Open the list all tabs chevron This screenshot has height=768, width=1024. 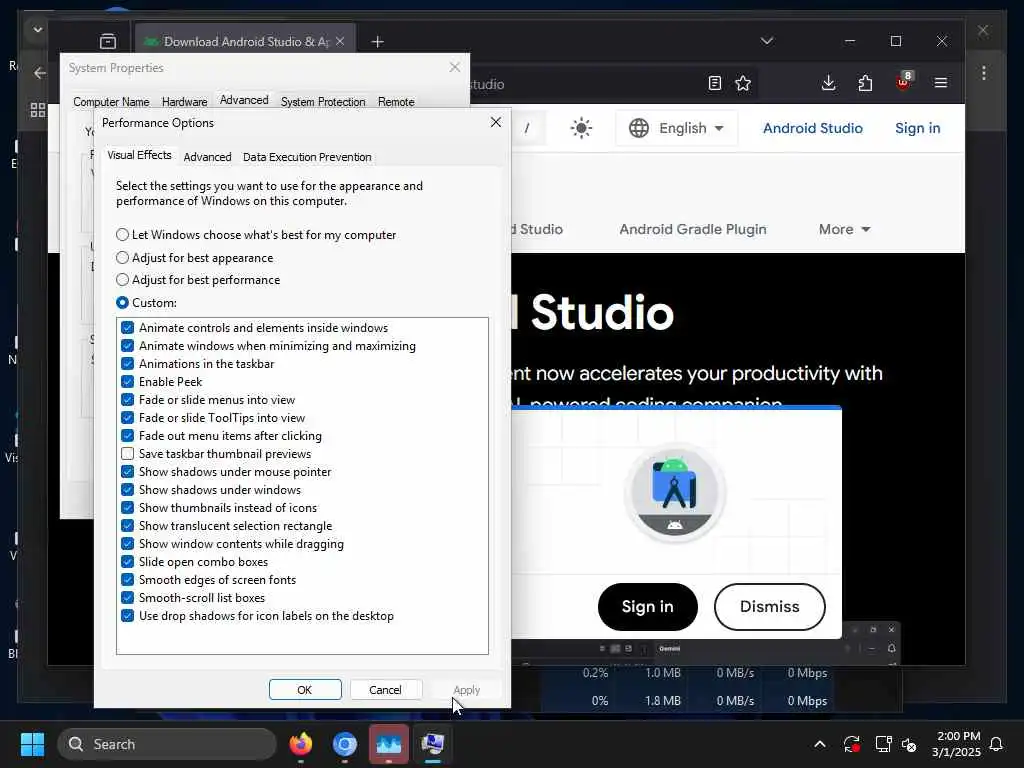[767, 41]
